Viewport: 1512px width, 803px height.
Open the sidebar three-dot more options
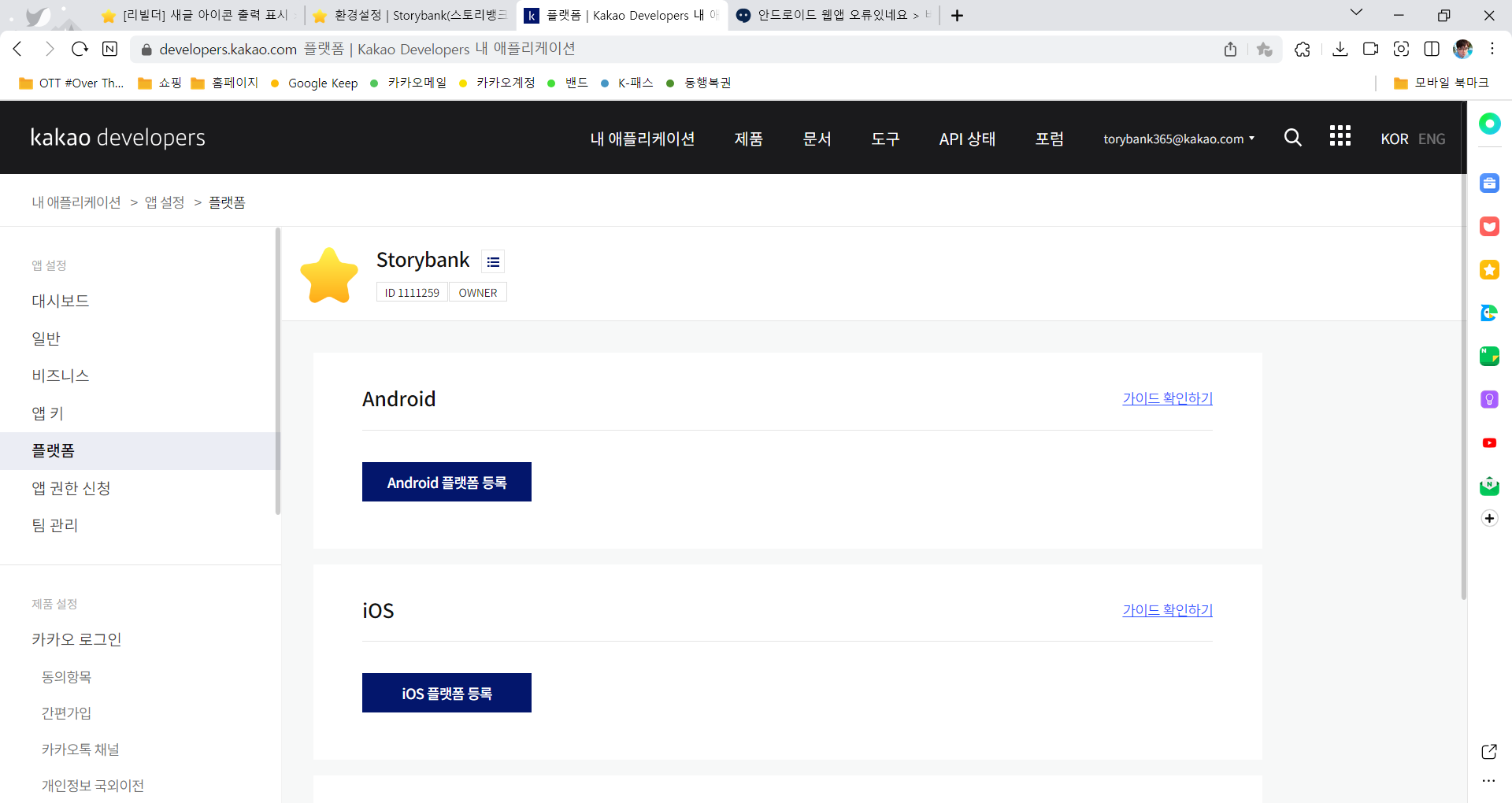point(1488,782)
